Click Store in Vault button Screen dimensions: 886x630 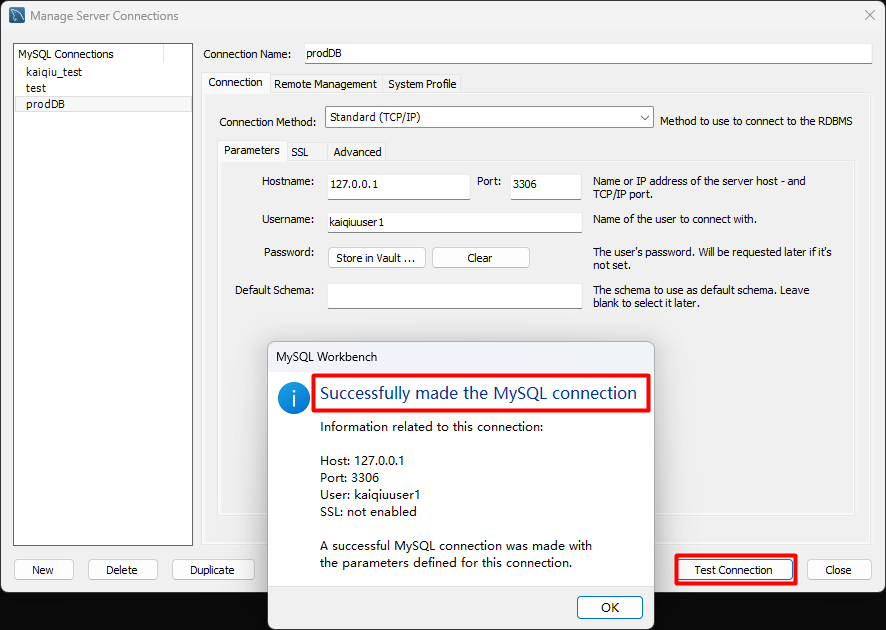[x=376, y=258]
